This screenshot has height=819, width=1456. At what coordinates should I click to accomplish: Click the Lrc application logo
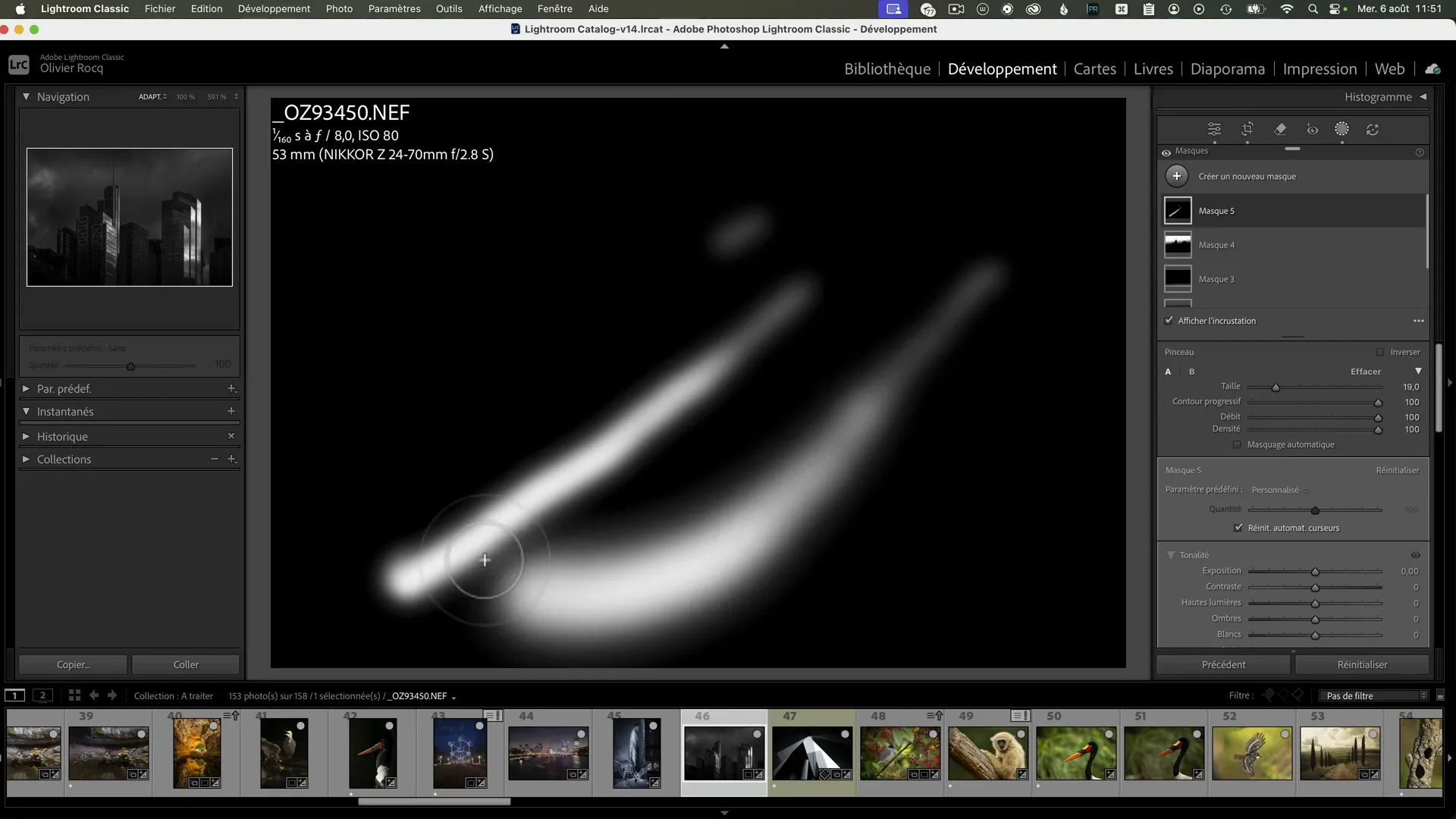click(19, 64)
